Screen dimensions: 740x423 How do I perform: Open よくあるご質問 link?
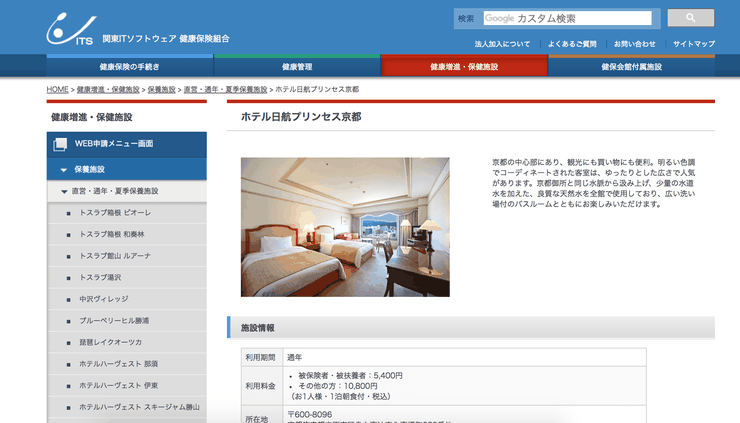(x=572, y=44)
